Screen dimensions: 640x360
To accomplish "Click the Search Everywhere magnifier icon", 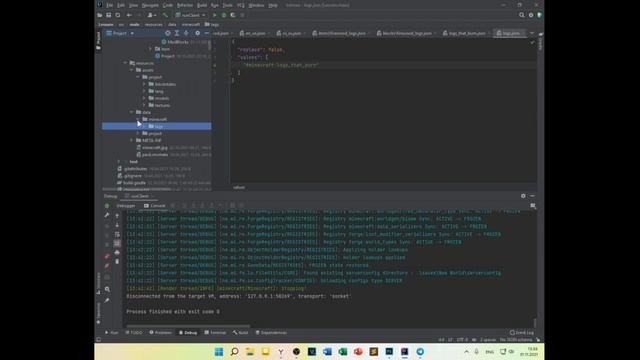I will tap(522, 15).
